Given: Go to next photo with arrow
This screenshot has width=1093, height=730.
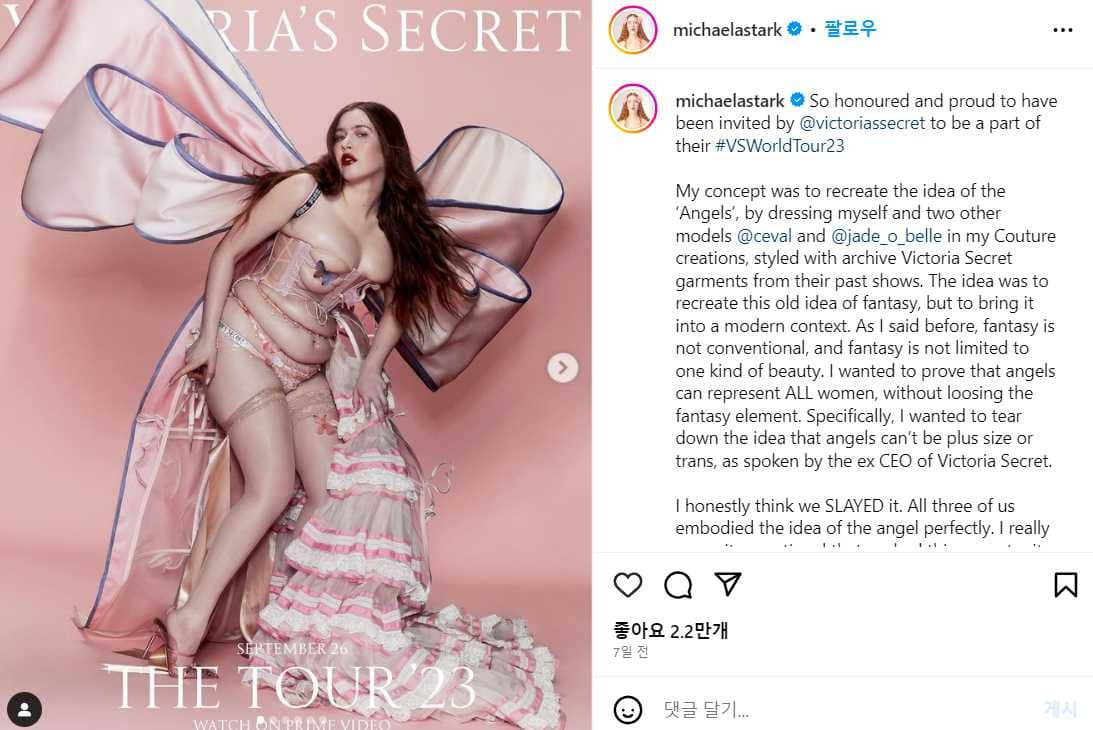Looking at the screenshot, I should point(562,368).
